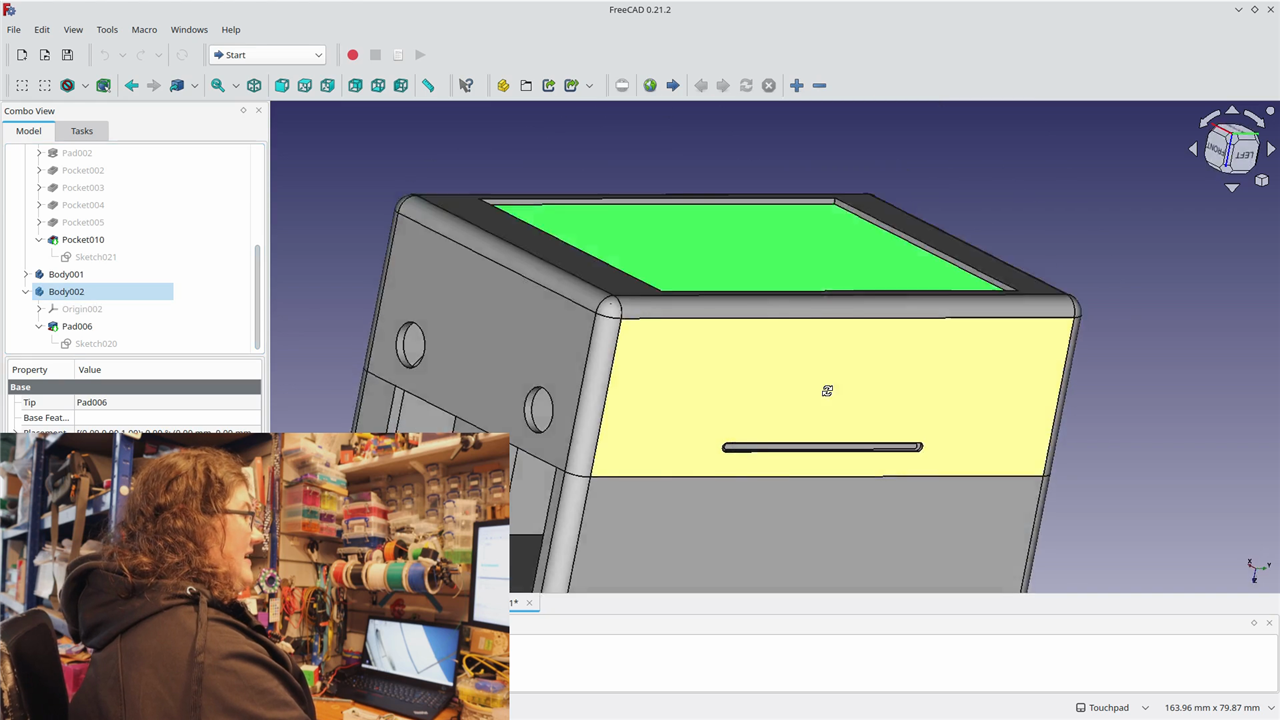Open the draw style icon

67,86
